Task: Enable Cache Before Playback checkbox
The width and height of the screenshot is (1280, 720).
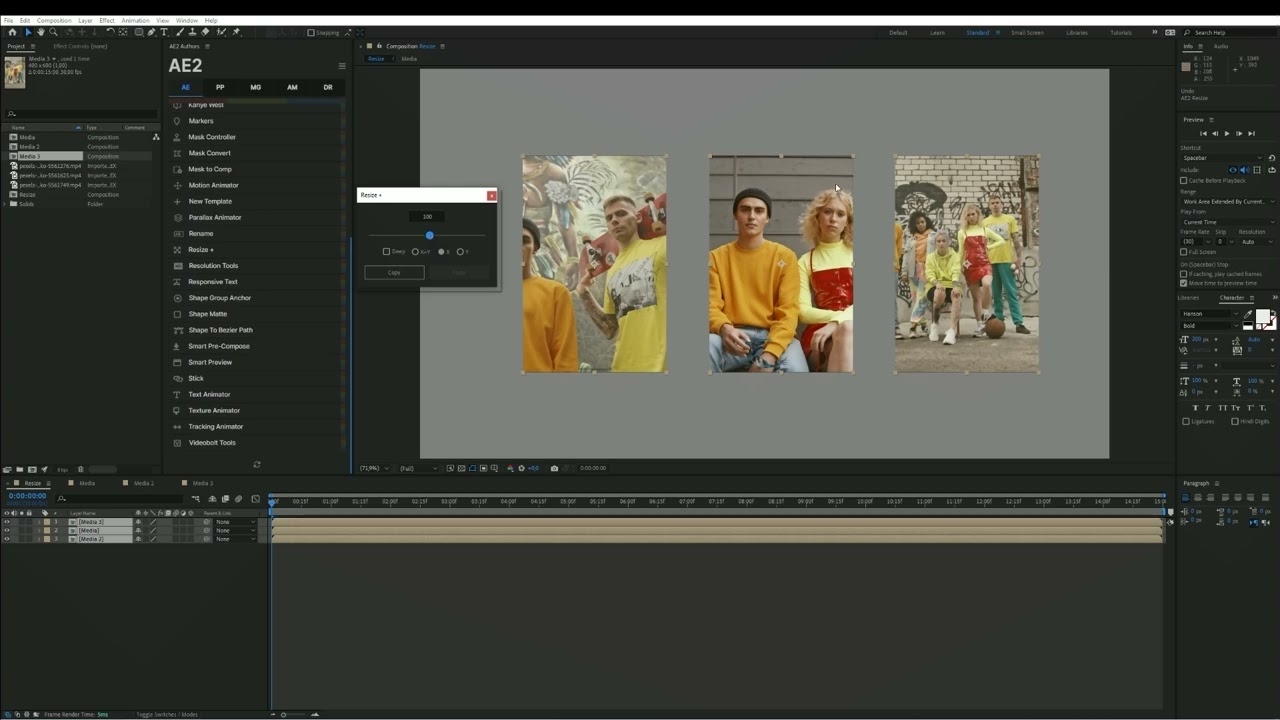Action: click(1184, 181)
